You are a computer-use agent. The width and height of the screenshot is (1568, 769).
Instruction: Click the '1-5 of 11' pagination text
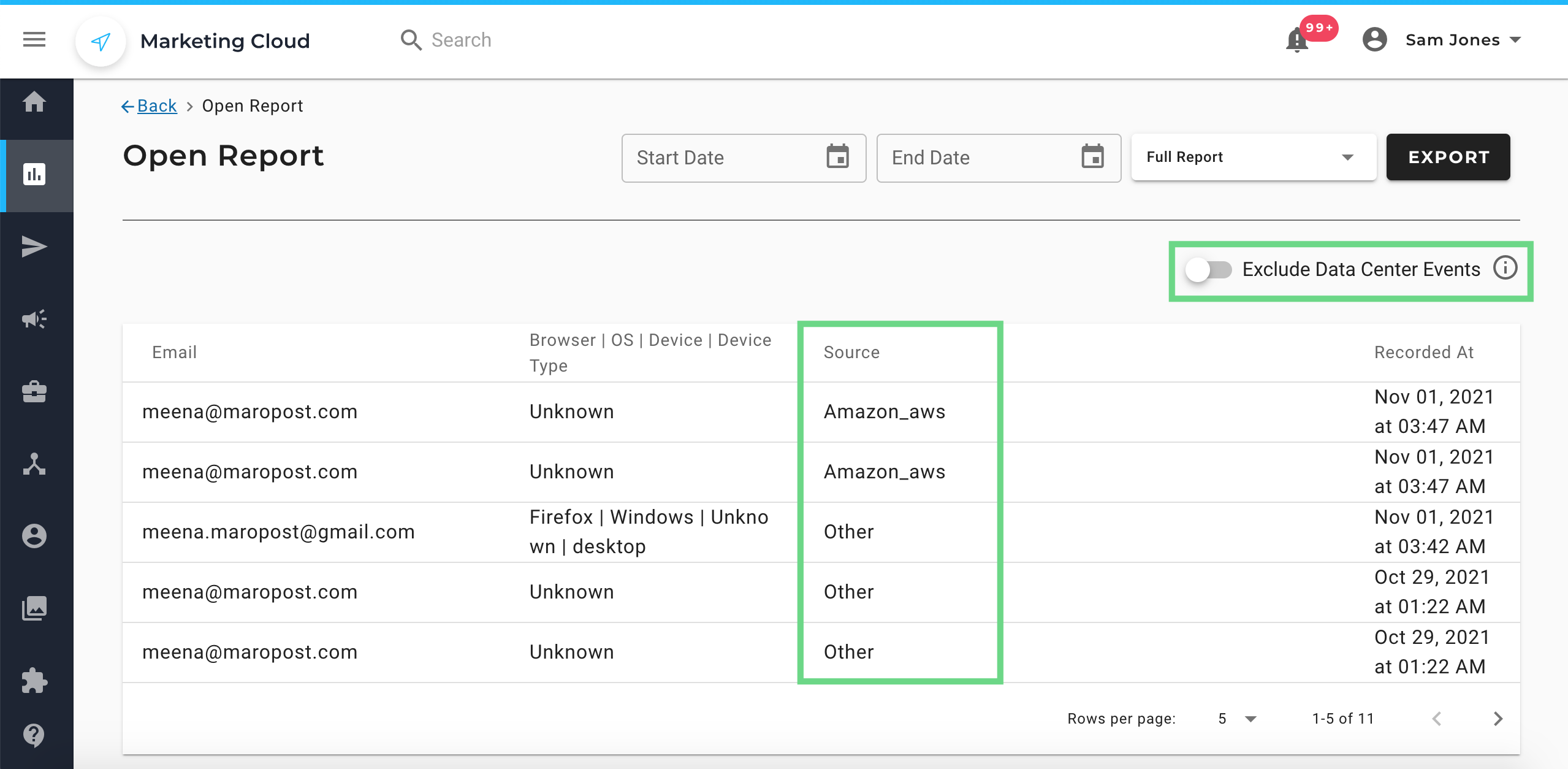(x=1343, y=719)
